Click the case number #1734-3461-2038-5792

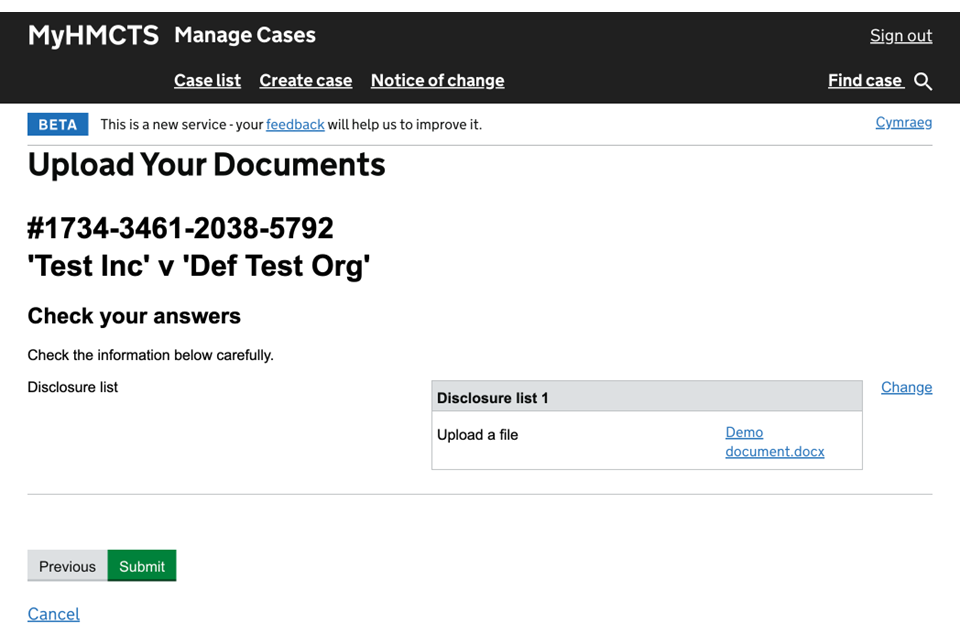tap(181, 229)
